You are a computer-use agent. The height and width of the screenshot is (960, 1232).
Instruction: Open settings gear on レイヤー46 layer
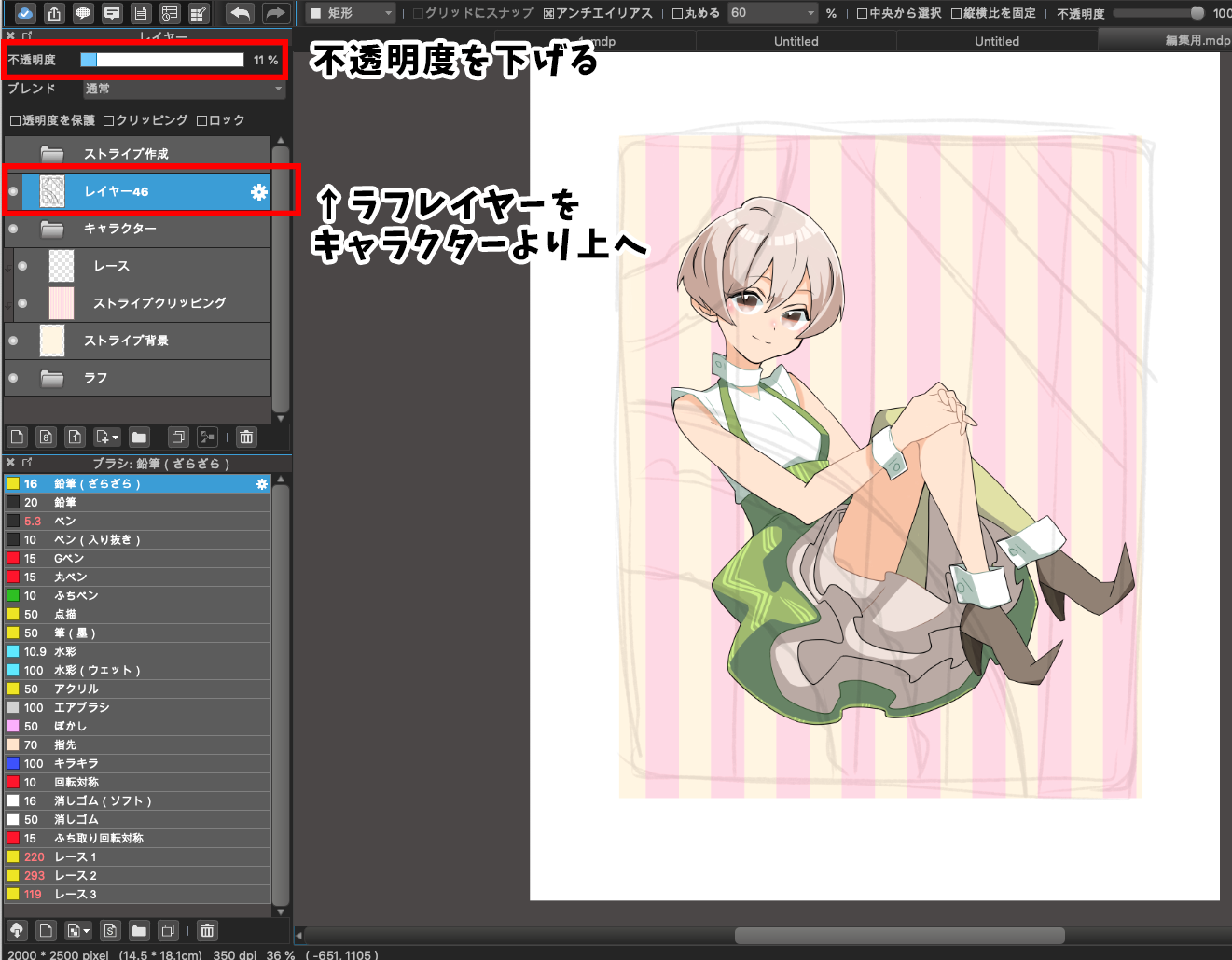pyautogui.click(x=258, y=192)
